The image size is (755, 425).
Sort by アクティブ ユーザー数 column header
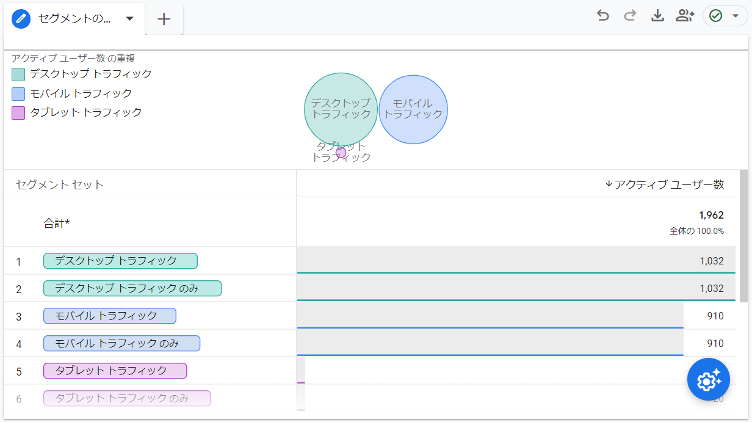(x=664, y=184)
